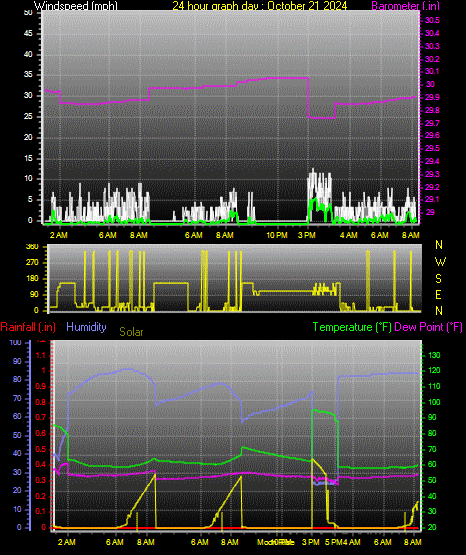The width and height of the screenshot is (466, 555).
Task: Click the Rainfall (.in) legend label
Action: 28,327
